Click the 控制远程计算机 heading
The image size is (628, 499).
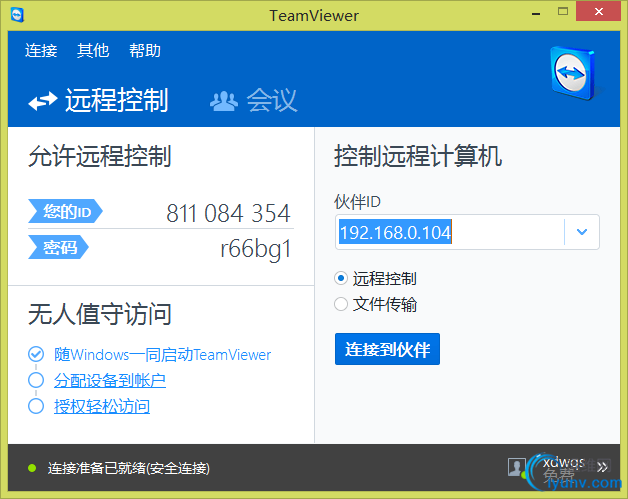[x=418, y=156]
